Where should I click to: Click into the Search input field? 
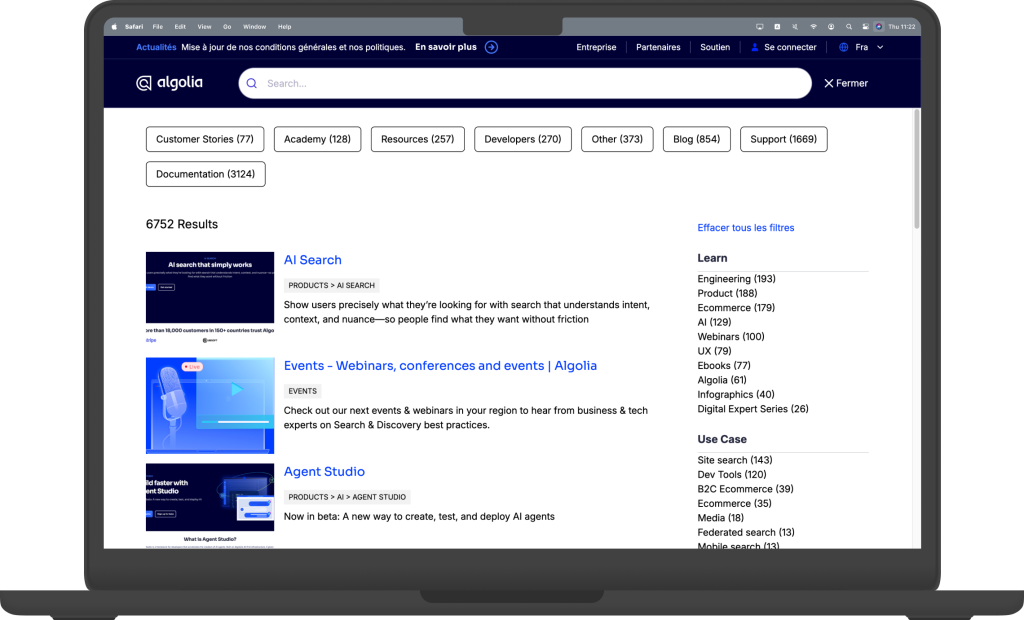tap(530, 84)
